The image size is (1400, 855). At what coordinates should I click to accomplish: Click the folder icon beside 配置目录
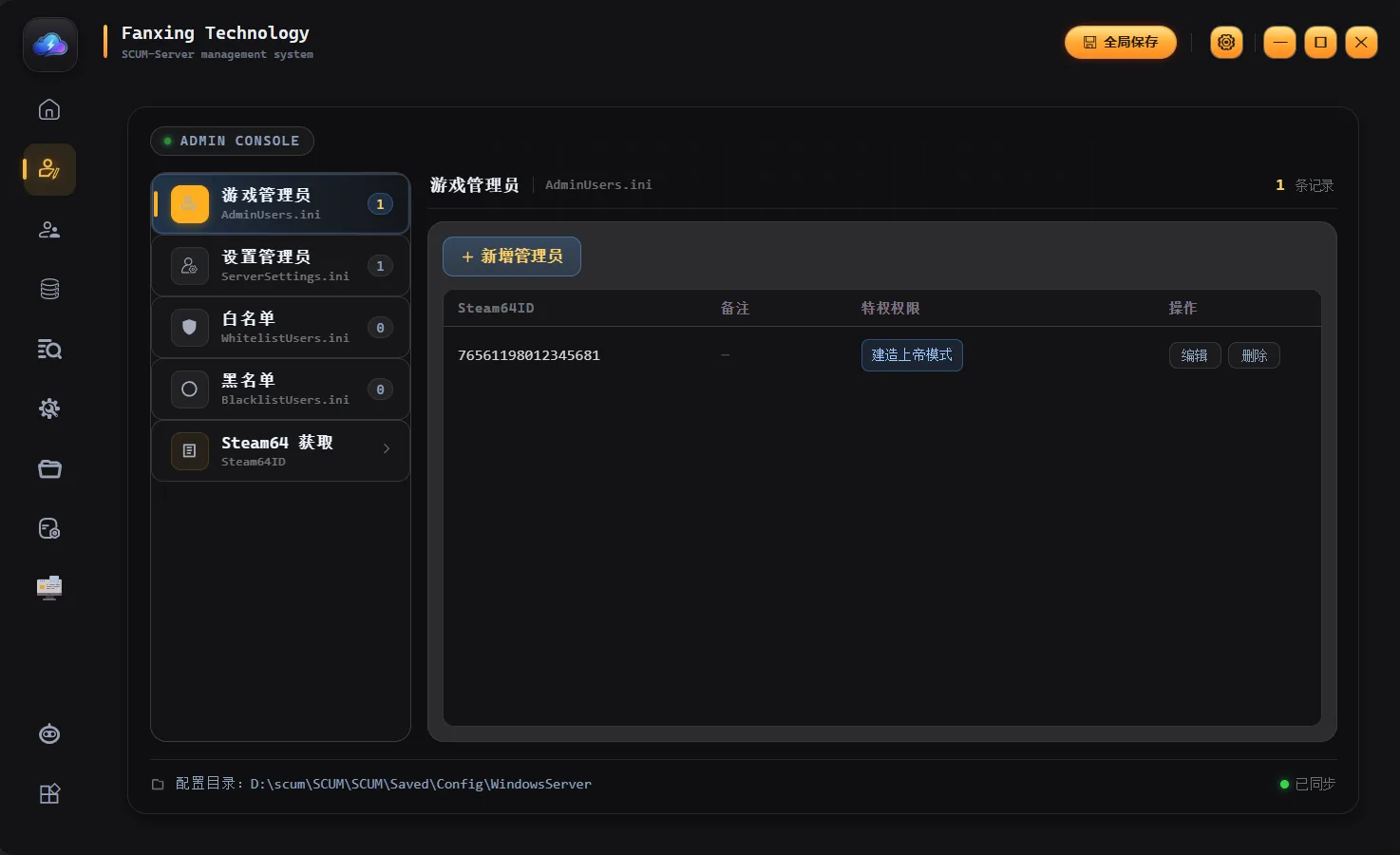(158, 784)
